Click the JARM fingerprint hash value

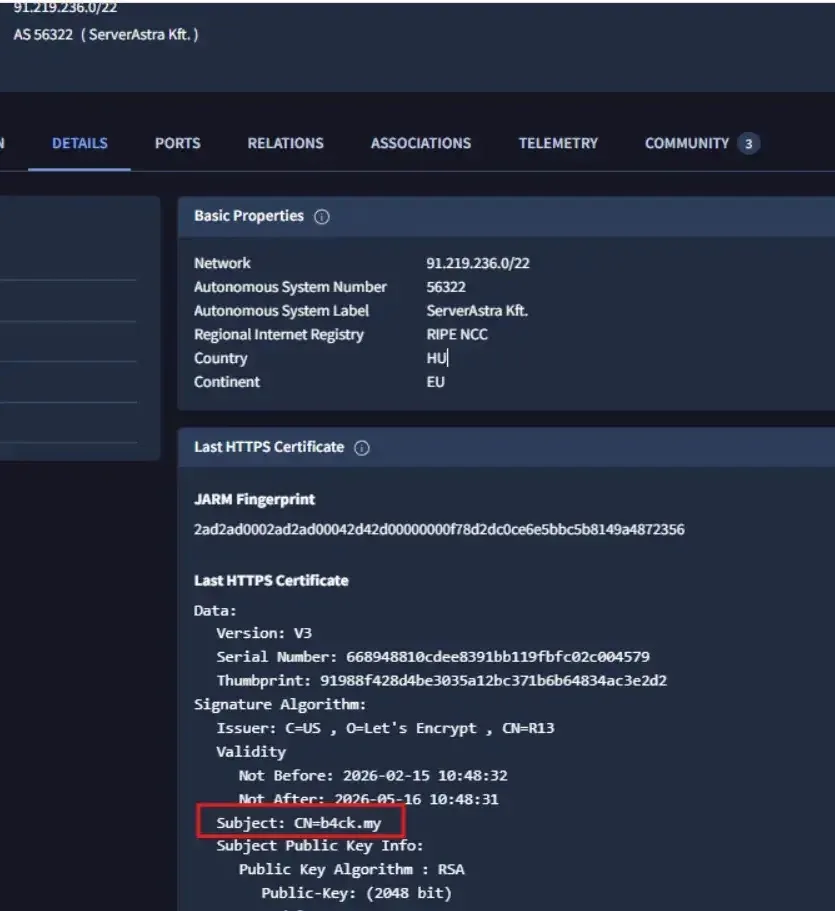coord(439,529)
